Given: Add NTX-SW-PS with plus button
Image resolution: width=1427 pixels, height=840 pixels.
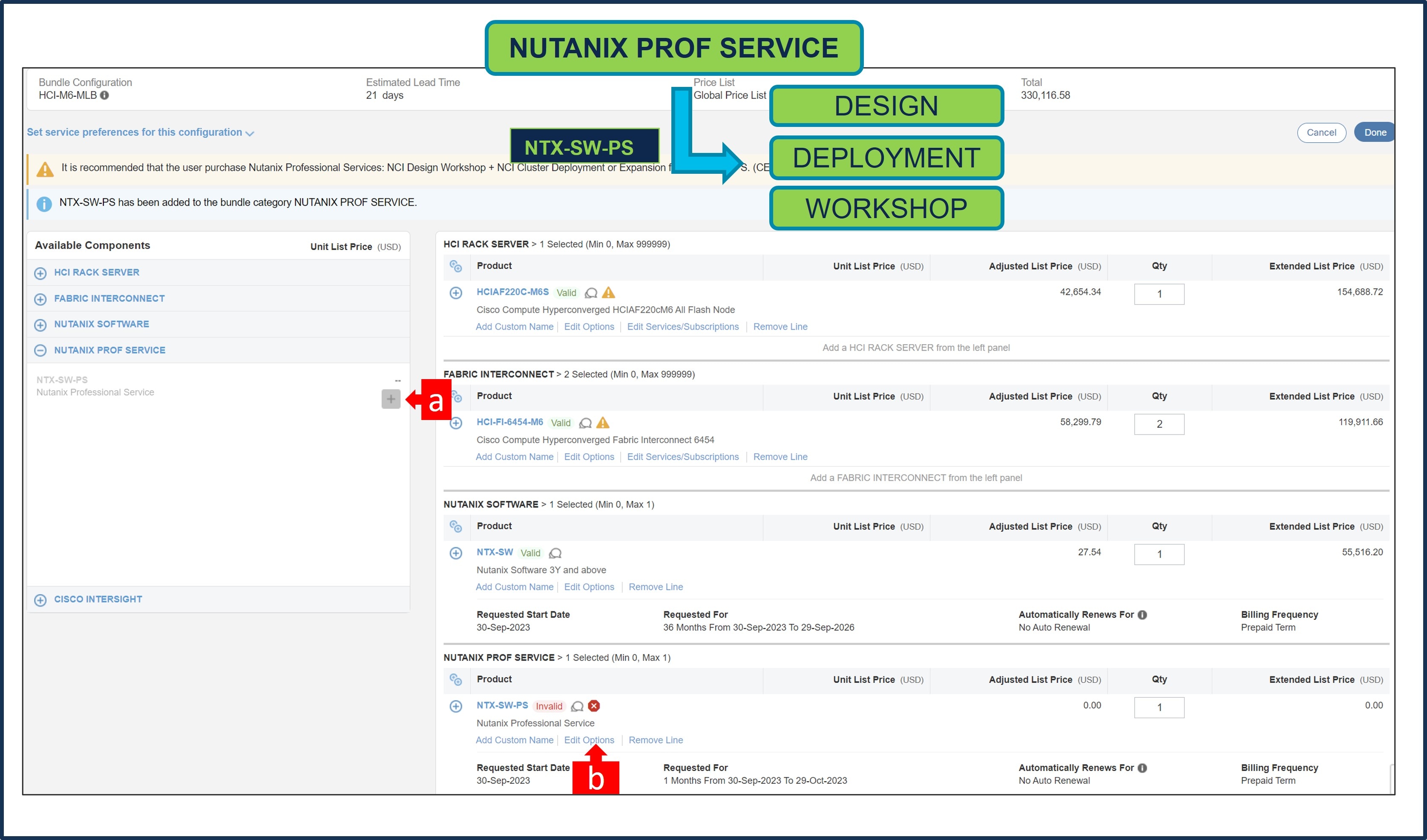Looking at the screenshot, I should tap(391, 399).
